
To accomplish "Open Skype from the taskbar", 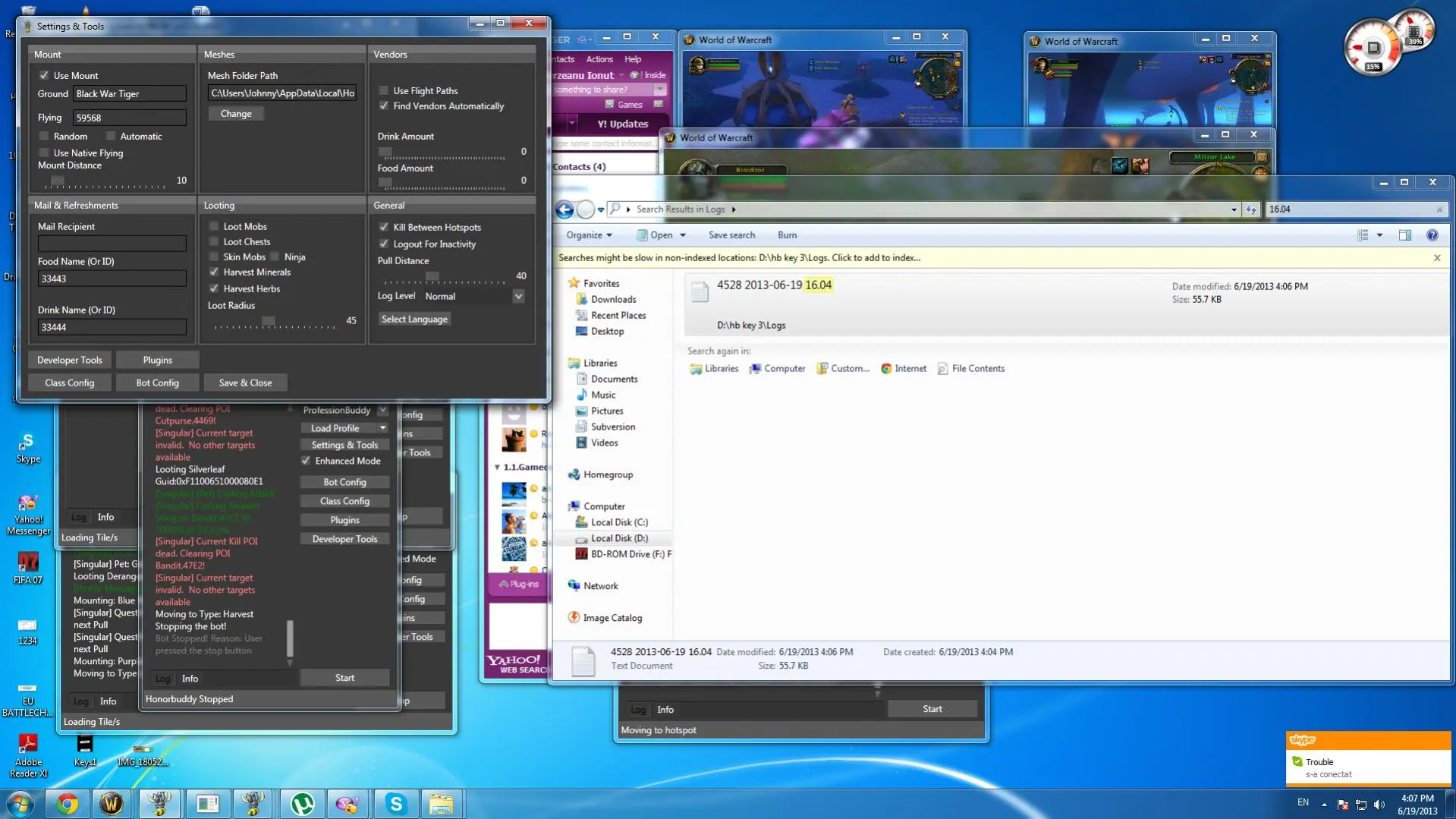I will [395, 803].
